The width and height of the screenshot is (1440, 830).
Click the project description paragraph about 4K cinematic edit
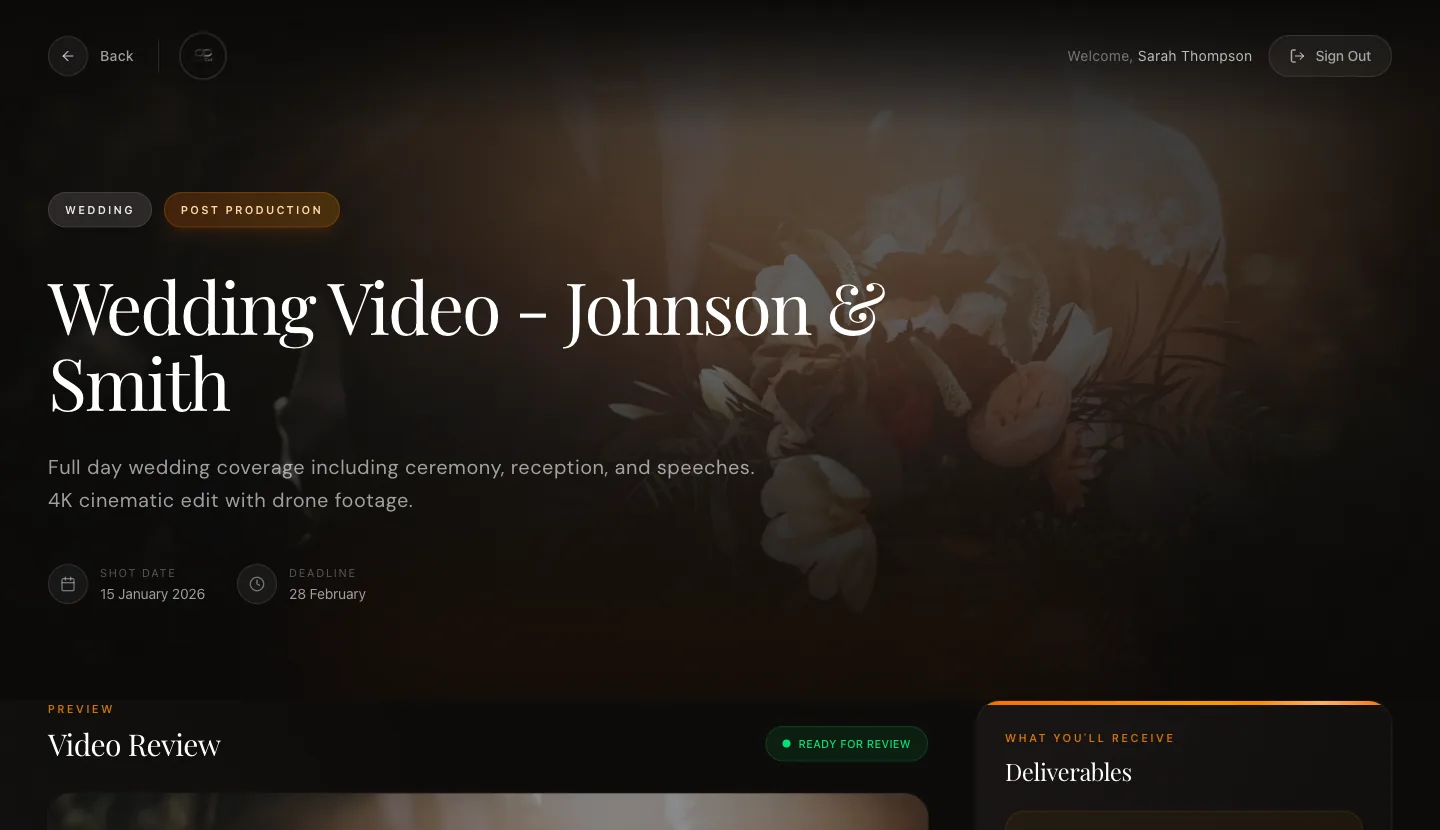click(x=401, y=484)
